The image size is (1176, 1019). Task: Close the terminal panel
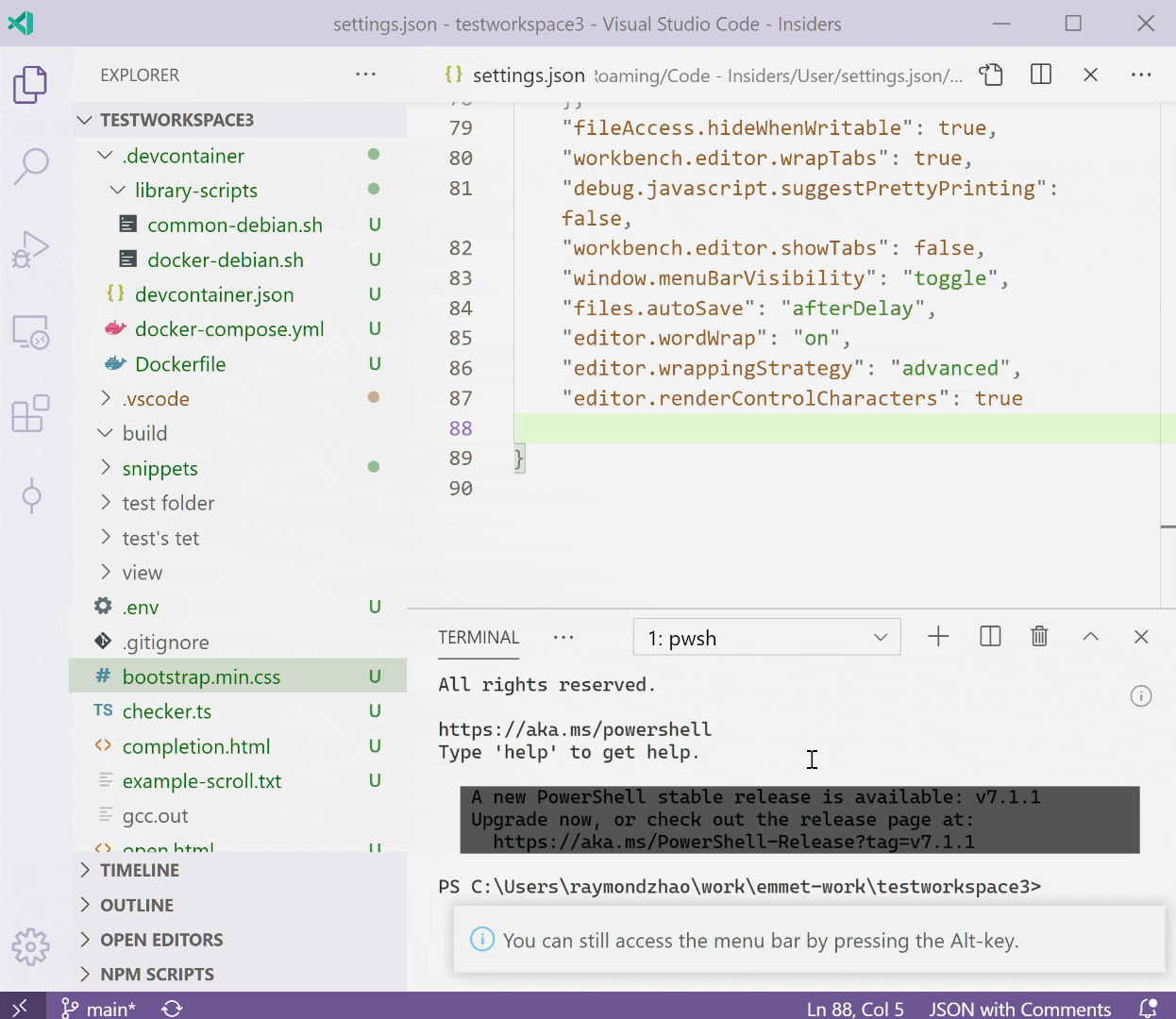click(x=1141, y=637)
